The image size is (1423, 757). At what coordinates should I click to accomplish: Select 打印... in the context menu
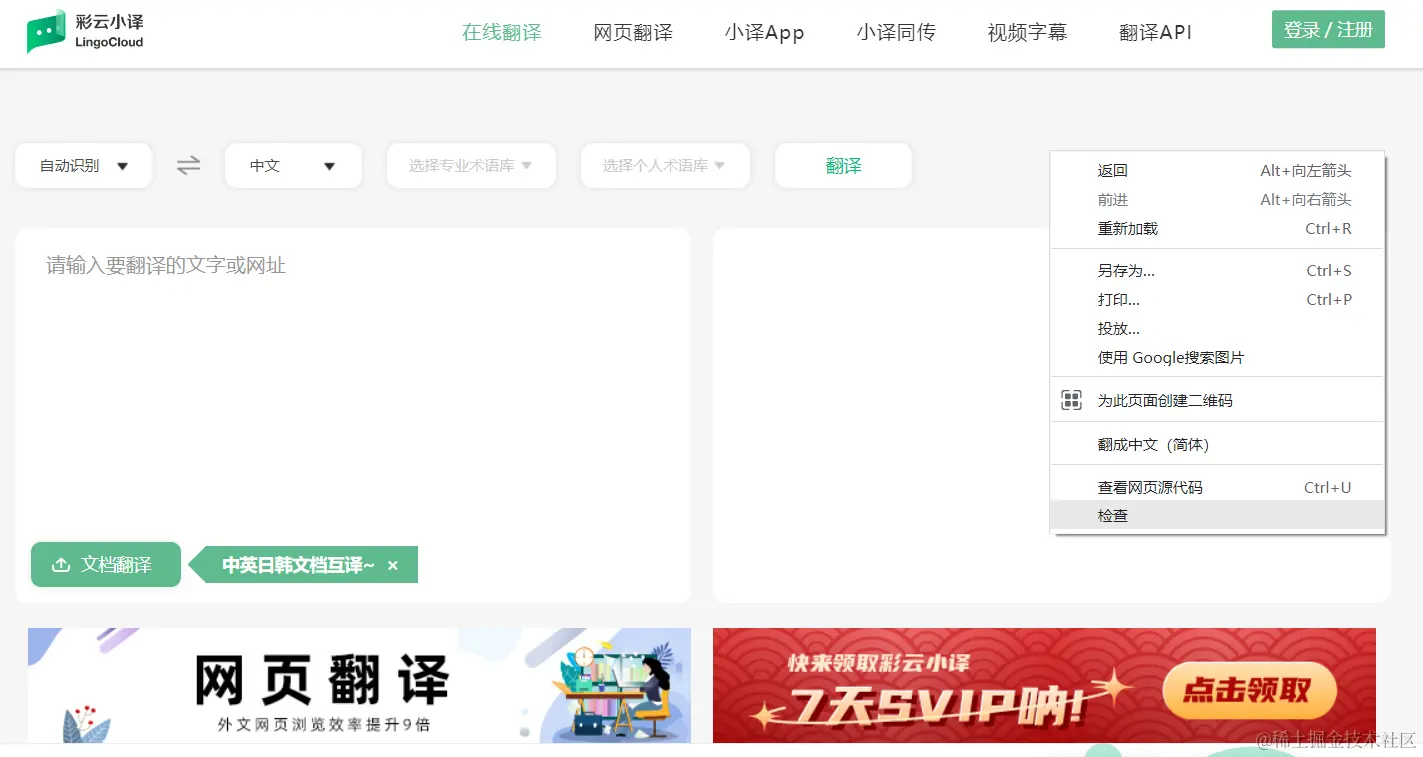click(1217, 300)
